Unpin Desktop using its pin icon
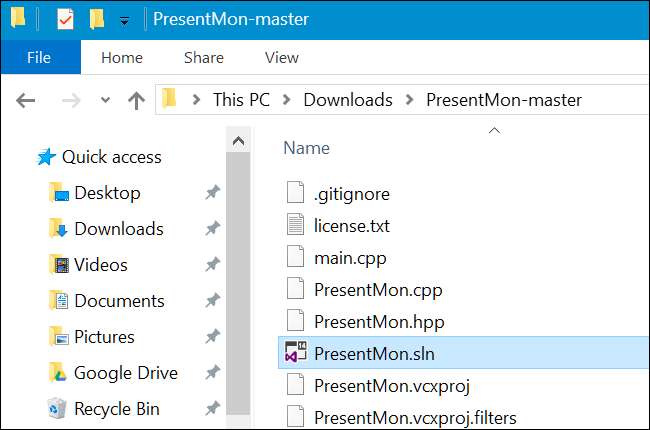The image size is (650, 430). click(x=212, y=193)
